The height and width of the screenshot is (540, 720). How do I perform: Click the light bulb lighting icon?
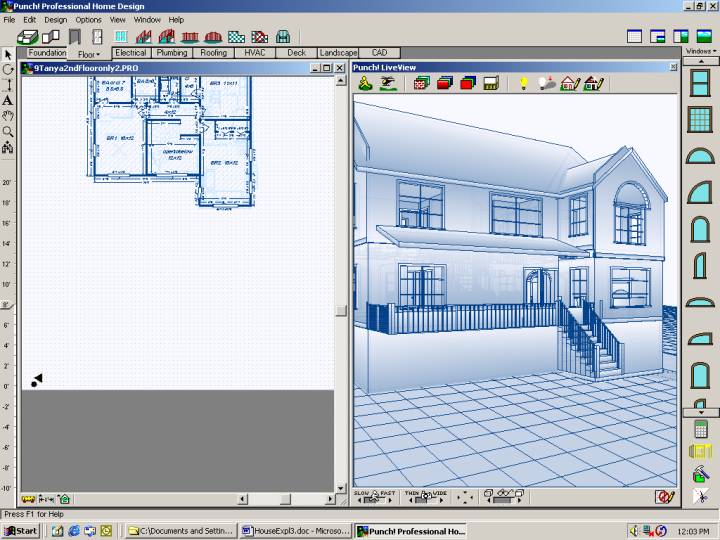coord(523,84)
